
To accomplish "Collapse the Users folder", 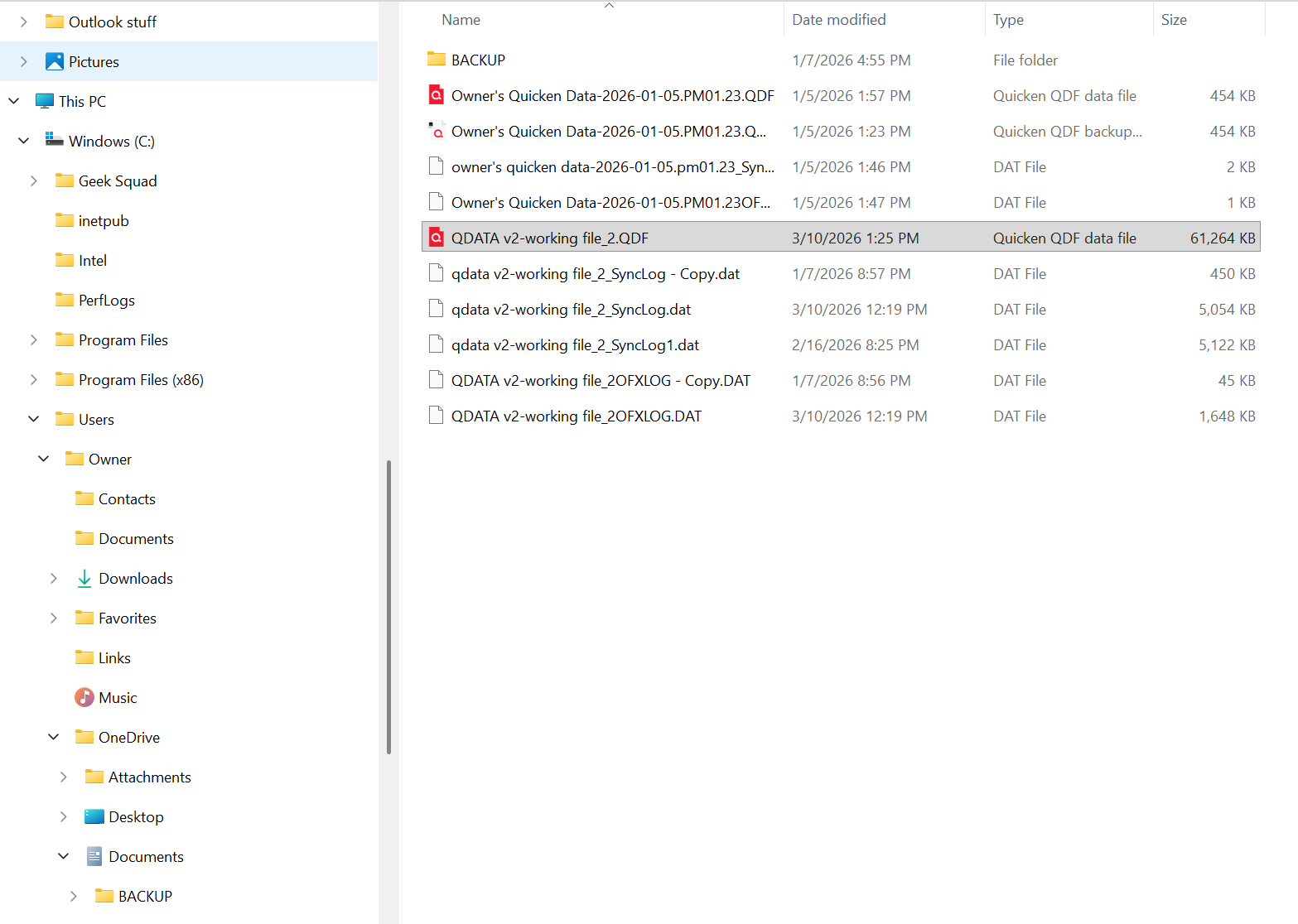I will tap(34, 419).
